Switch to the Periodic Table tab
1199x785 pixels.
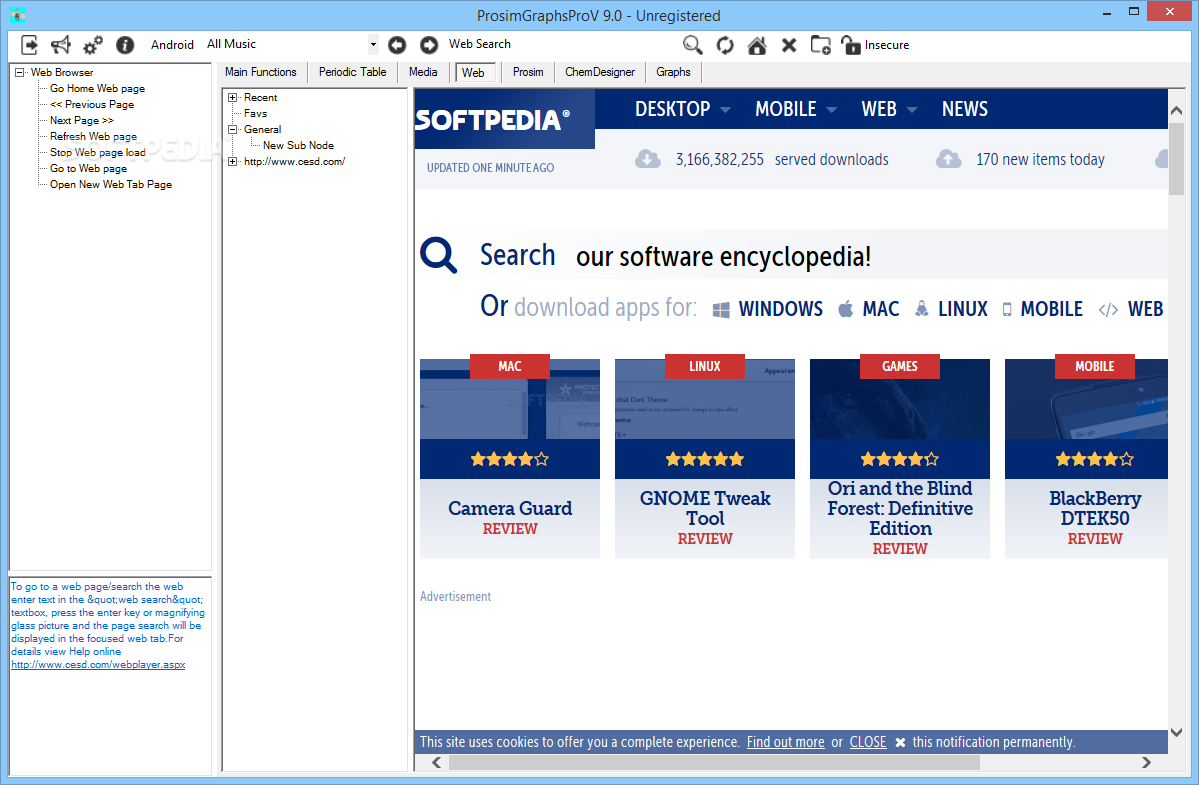[353, 72]
